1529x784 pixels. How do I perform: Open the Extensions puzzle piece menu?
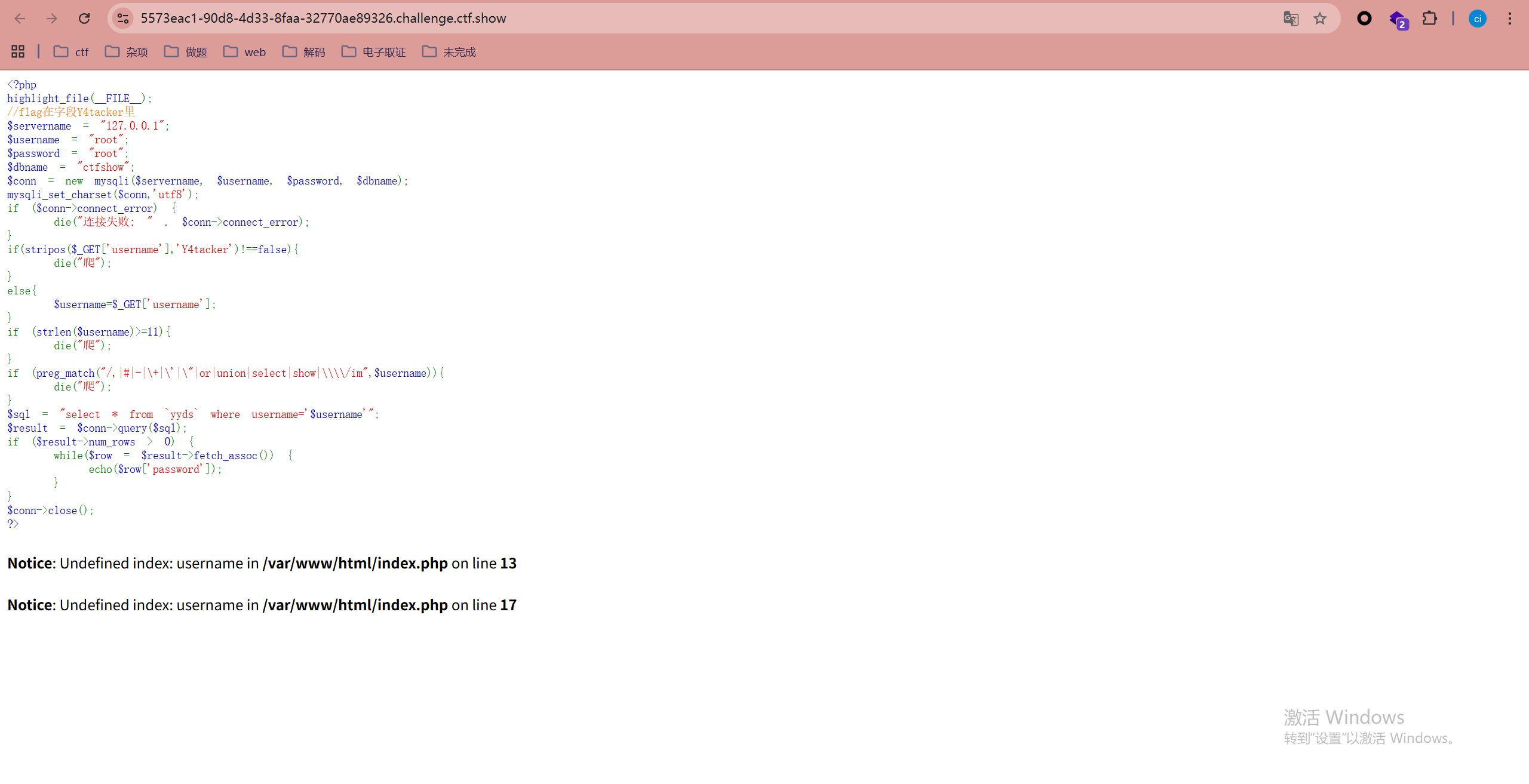pos(1429,19)
